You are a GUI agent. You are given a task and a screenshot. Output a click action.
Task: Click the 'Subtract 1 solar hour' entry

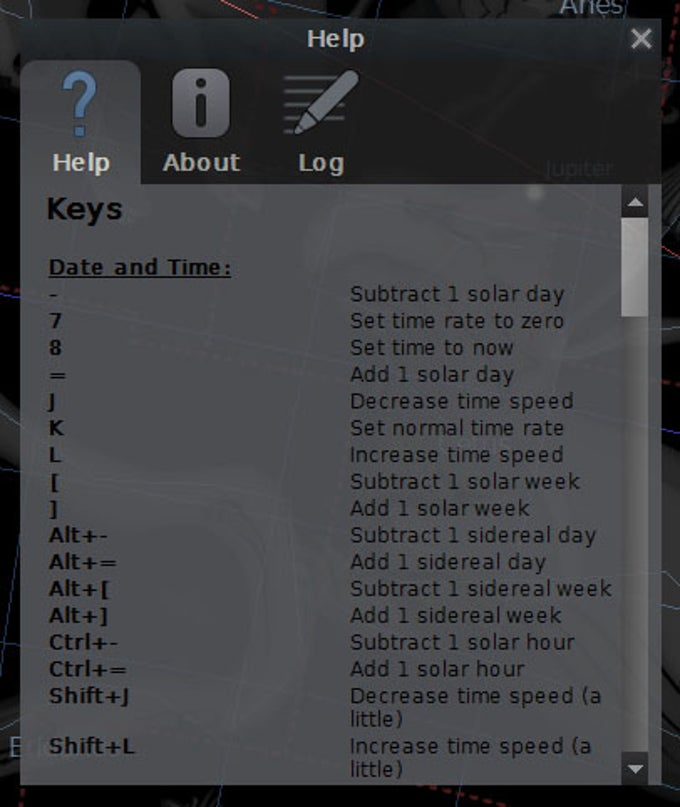462,642
